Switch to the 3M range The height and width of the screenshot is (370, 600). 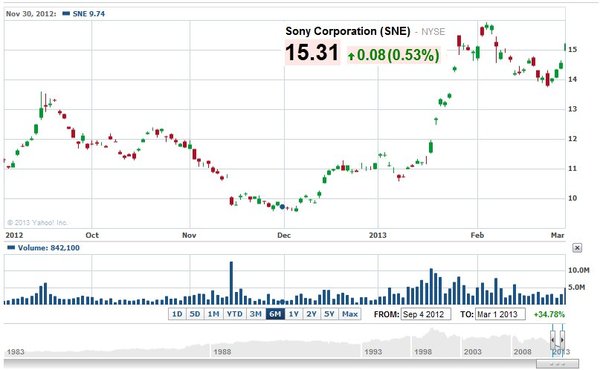(x=256, y=314)
